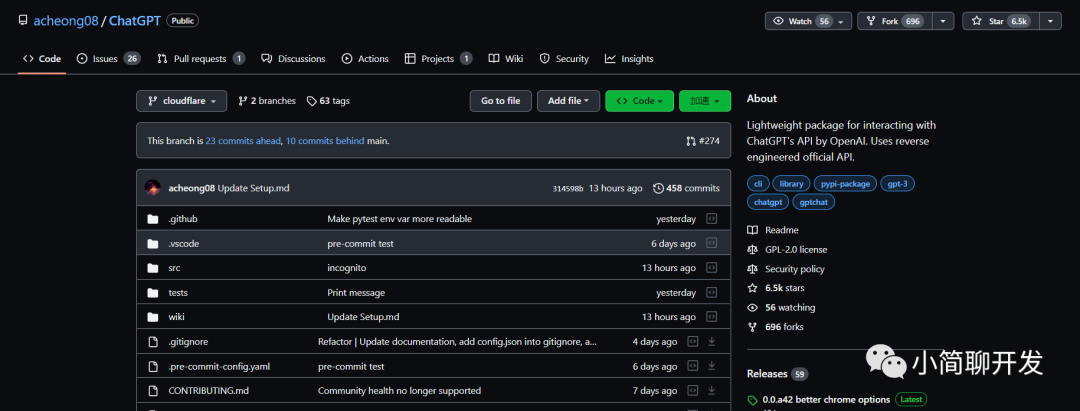Click the Go to file button
Image resolution: width=1080 pixels, height=411 pixels.
pyautogui.click(x=501, y=101)
